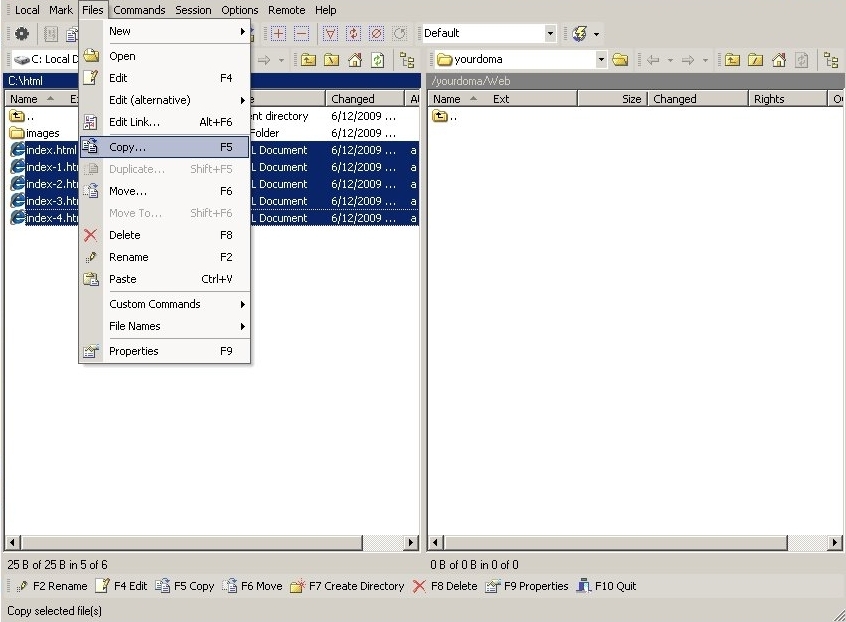Go to remote home directory icon
846x622 pixels.
(778, 60)
